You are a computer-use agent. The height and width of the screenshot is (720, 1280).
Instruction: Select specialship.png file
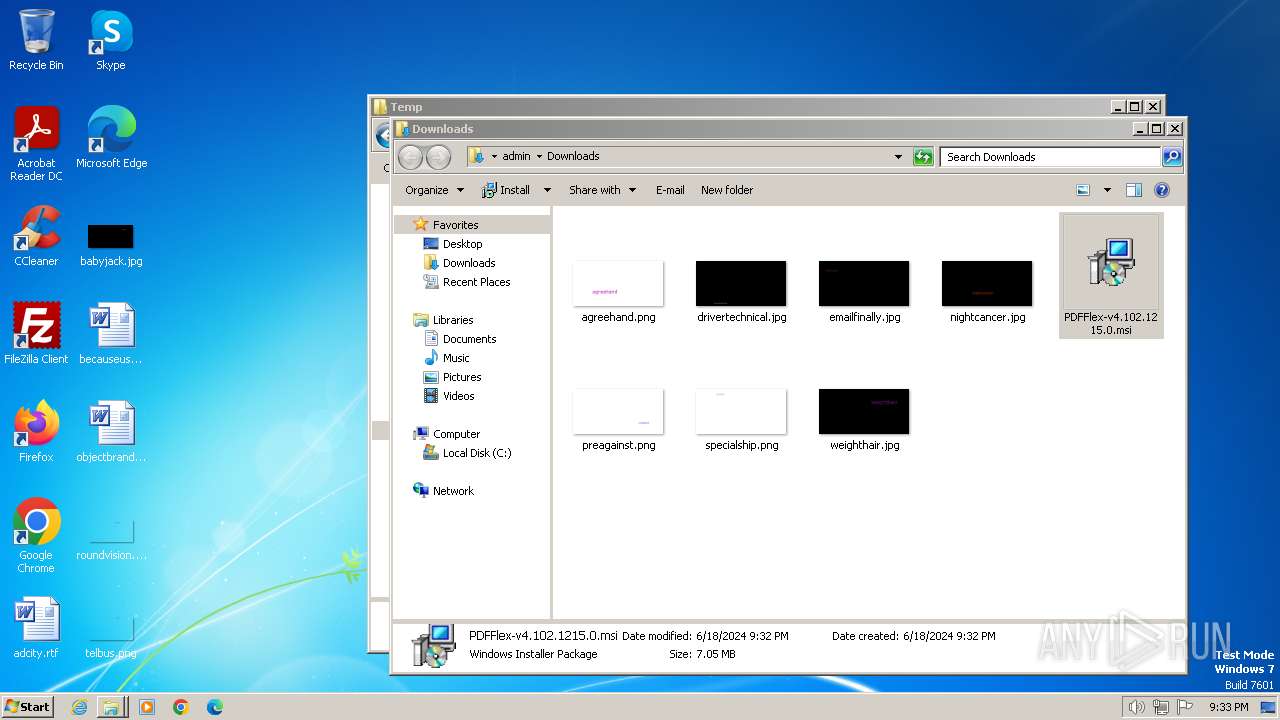click(741, 420)
